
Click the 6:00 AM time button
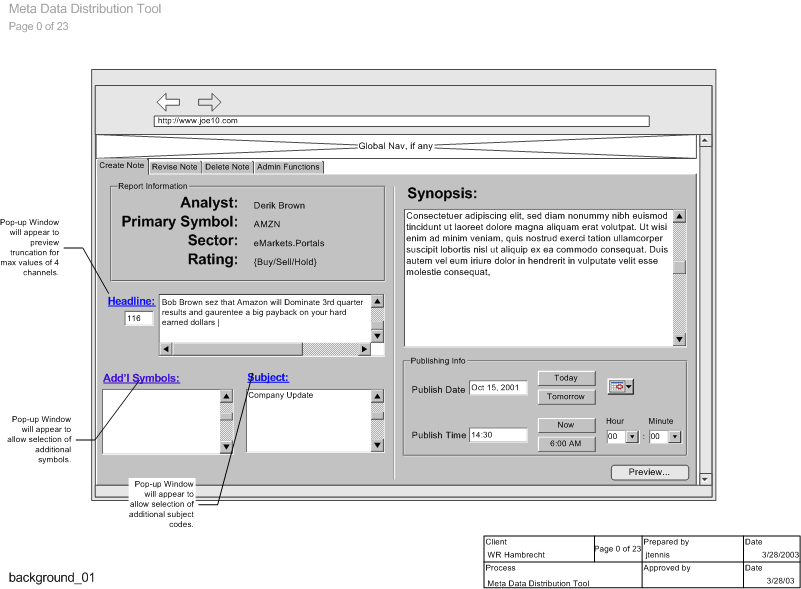(566, 444)
